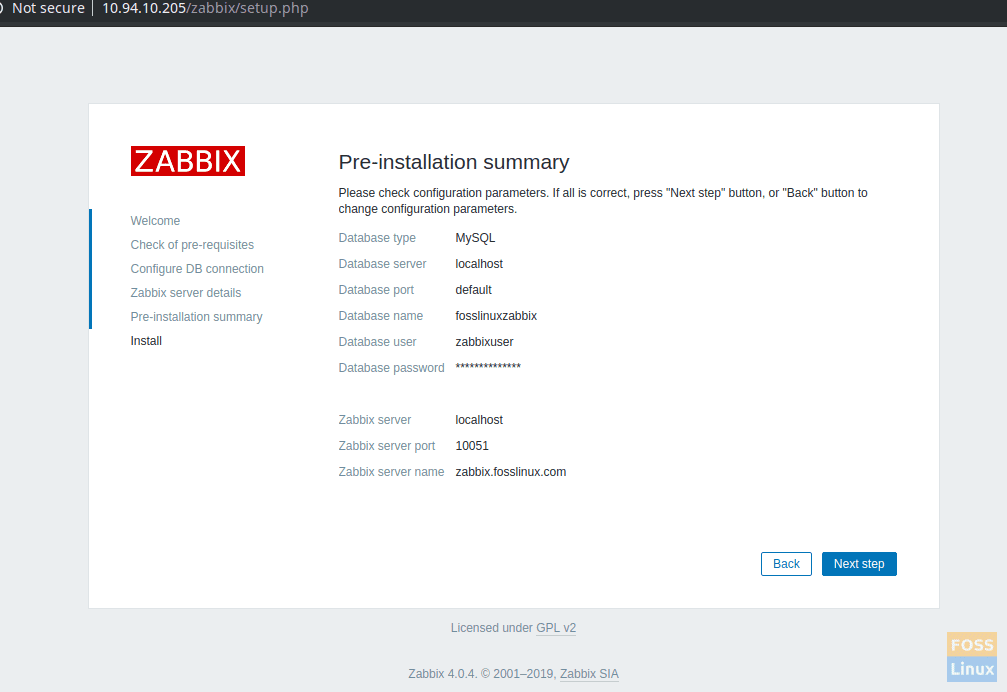Click the ZABBIX logo
The height and width of the screenshot is (692, 1007).
(188, 160)
